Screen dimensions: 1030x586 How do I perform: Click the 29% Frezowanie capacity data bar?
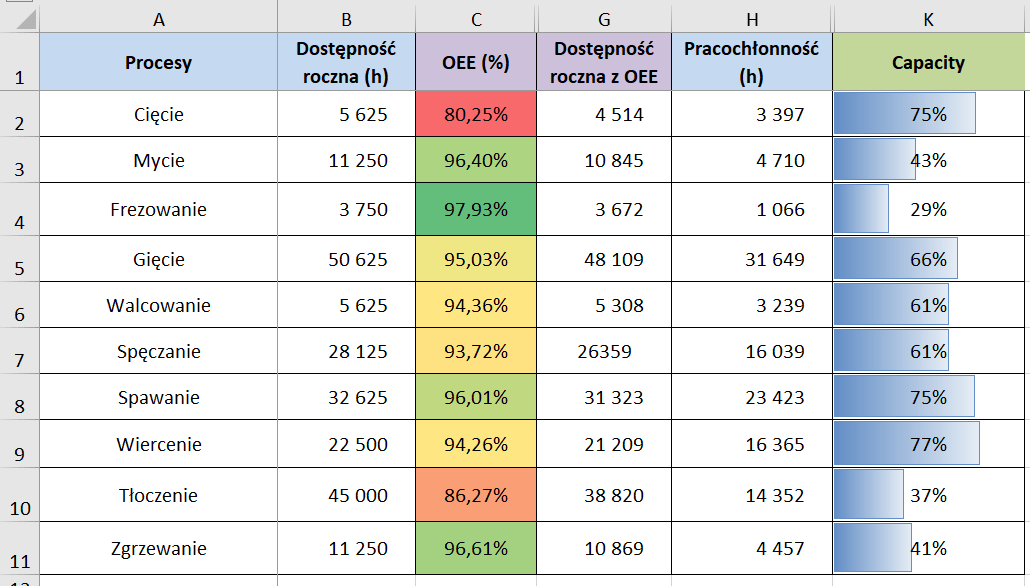[x=862, y=209]
